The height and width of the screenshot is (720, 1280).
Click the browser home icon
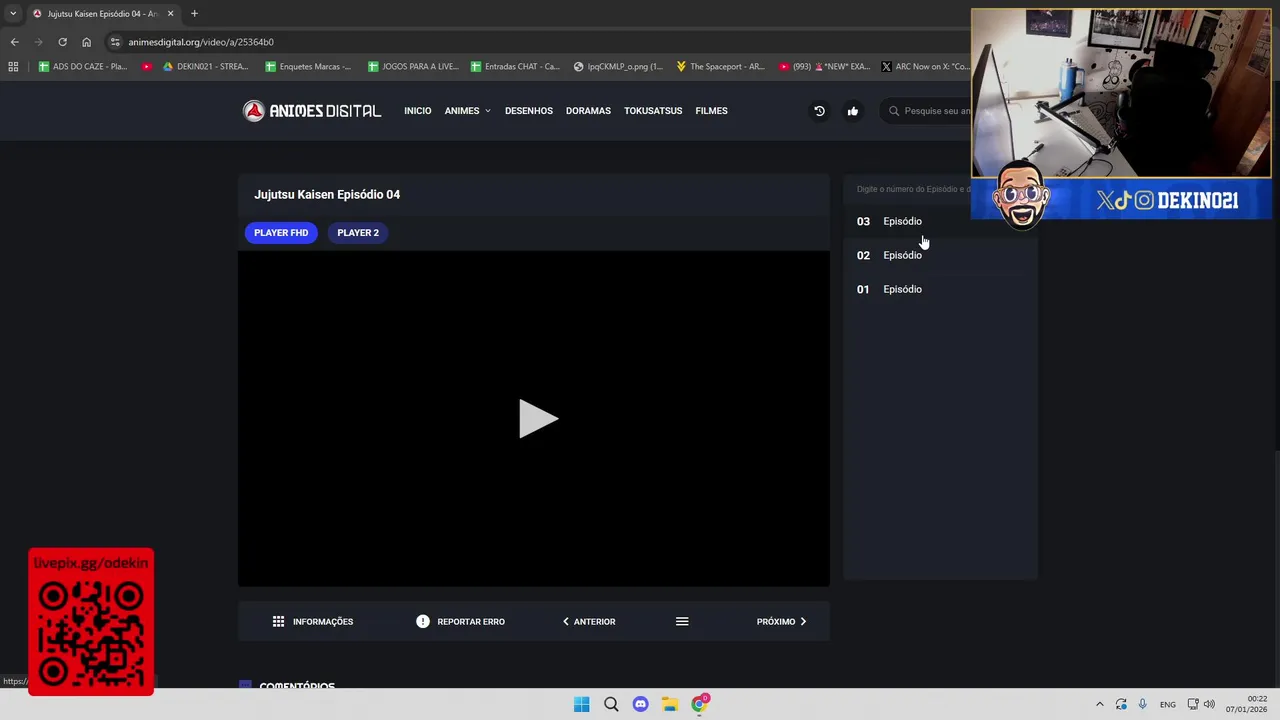[x=86, y=42]
